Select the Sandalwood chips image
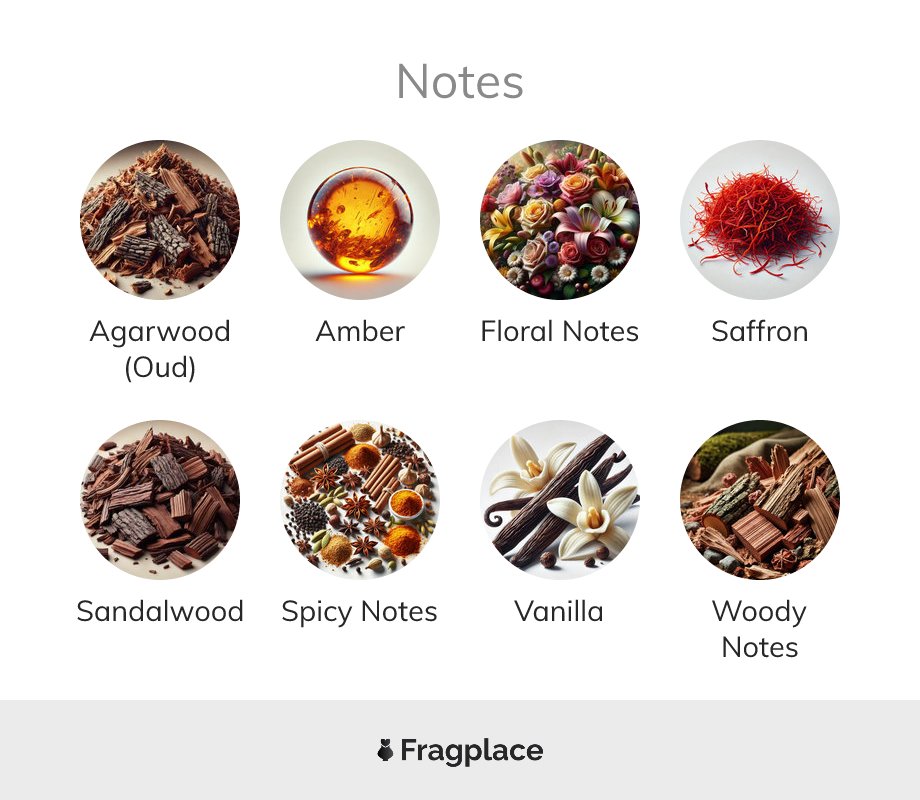Screen dimensions: 920x800 pyautogui.click(x=160, y=499)
